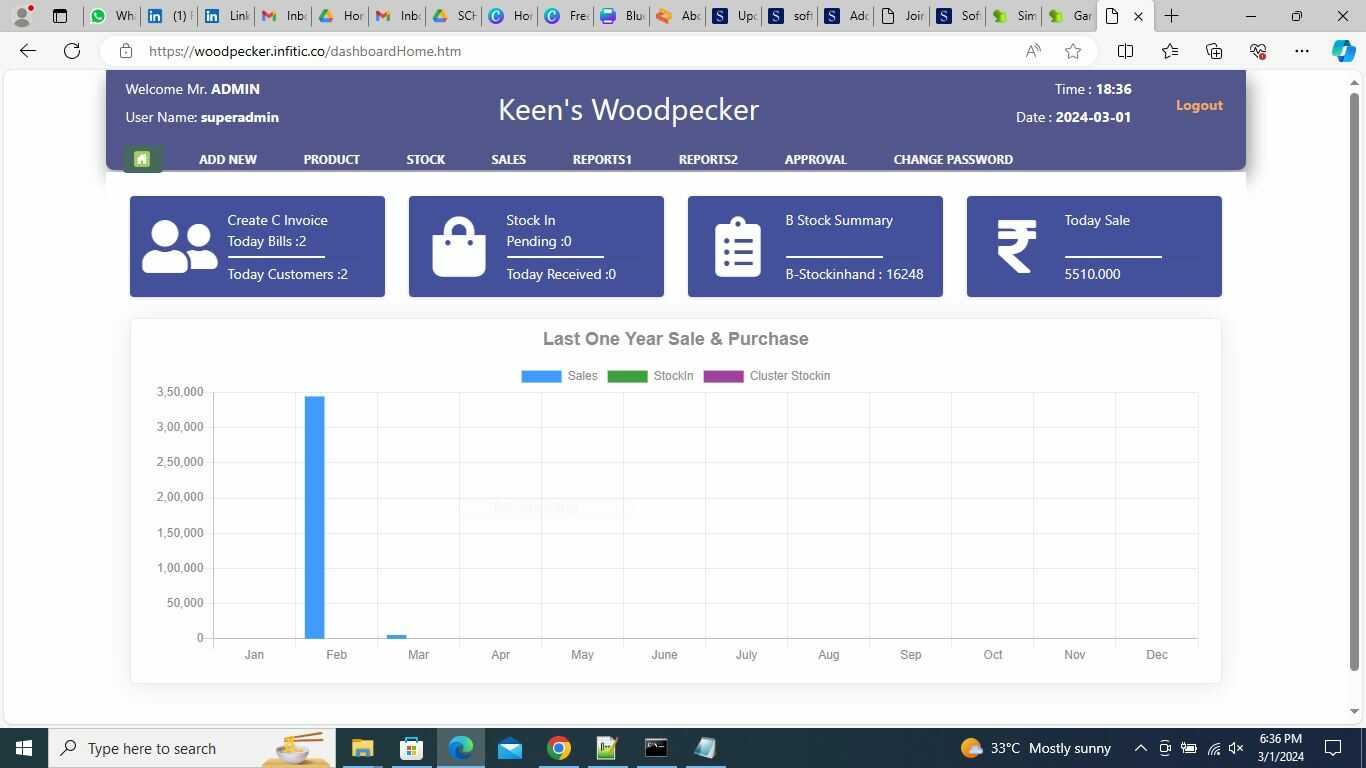Image resolution: width=1366 pixels, height=768 pixels.
Task: Click the rupee icon on Today Sale card
Action: (x=1016, y=247)
